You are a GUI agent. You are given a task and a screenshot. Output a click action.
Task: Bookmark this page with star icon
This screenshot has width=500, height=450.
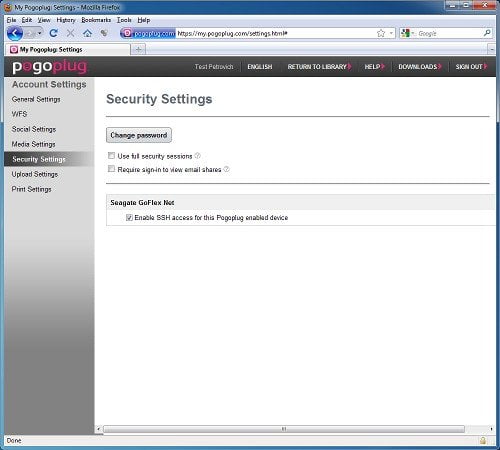point(381,33)
